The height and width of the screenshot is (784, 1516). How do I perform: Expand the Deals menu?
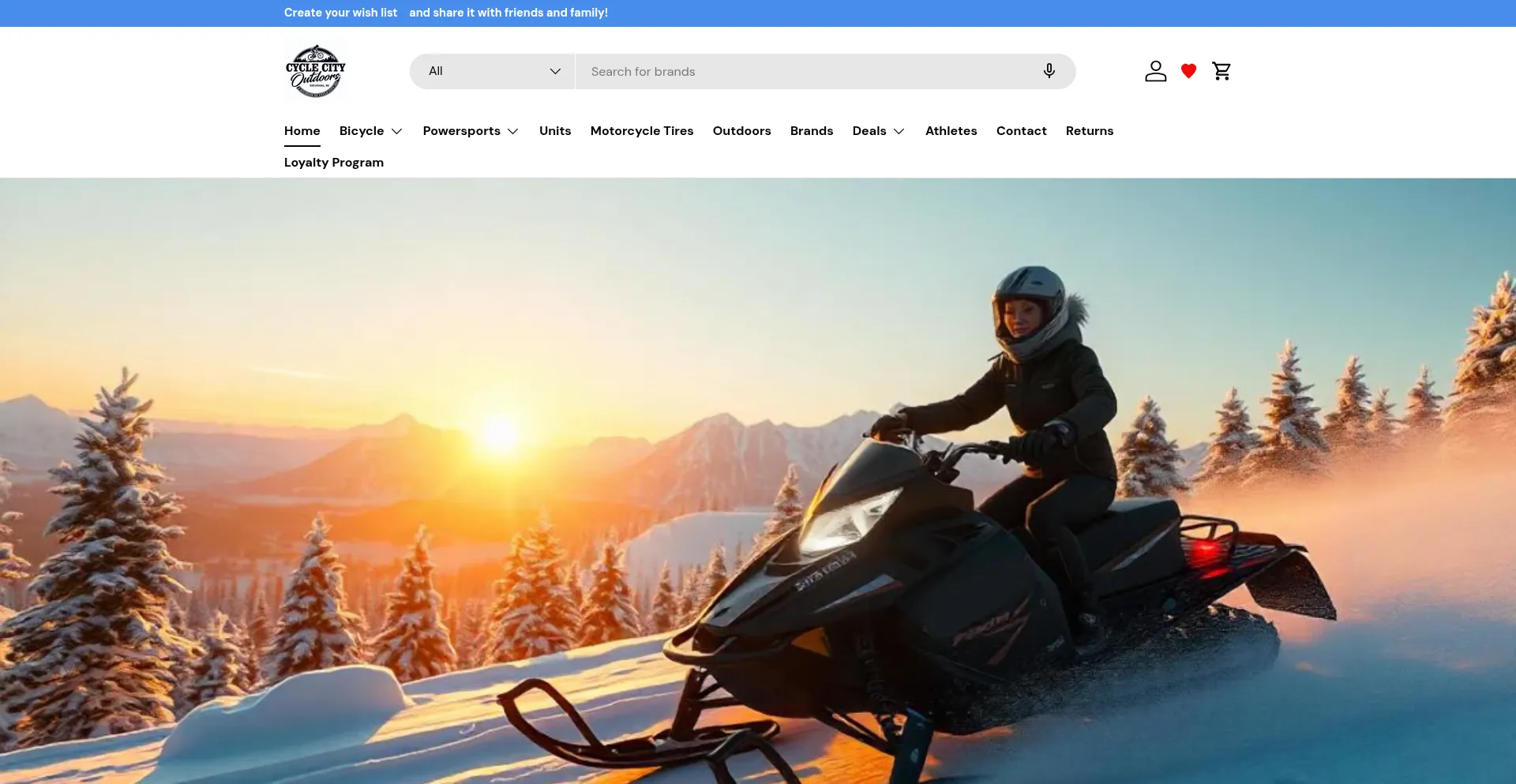coord(878,131)
